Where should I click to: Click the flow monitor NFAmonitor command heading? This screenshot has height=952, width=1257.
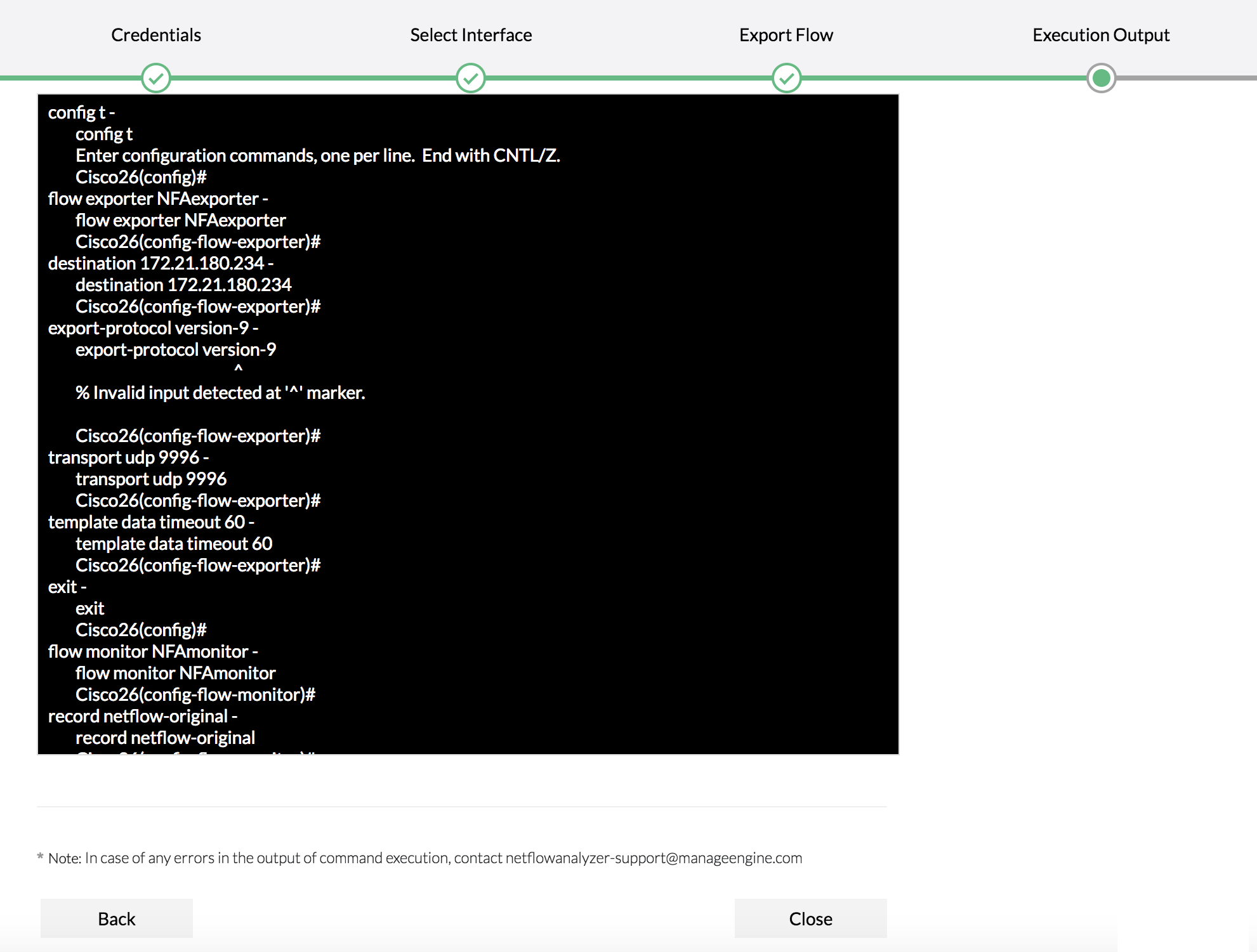click(x=152, y=652)
